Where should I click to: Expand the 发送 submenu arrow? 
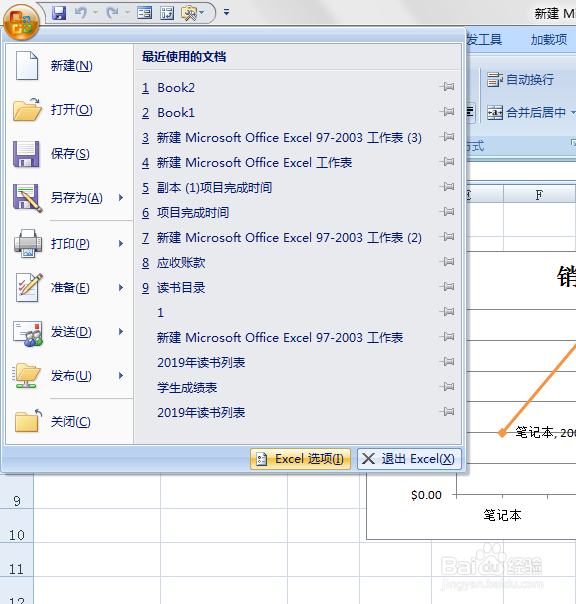121,332
